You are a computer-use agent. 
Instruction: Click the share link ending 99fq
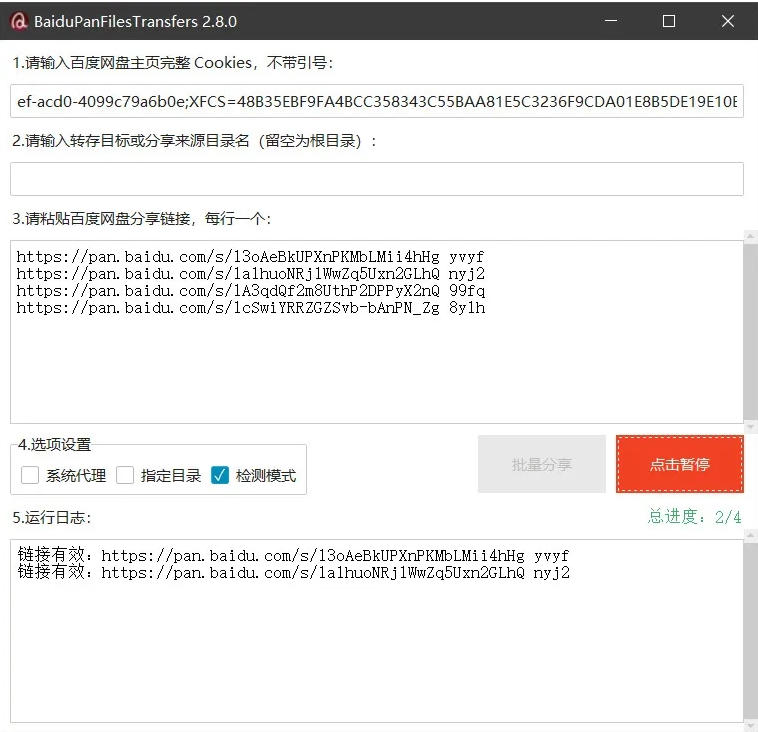coord(250,291)
